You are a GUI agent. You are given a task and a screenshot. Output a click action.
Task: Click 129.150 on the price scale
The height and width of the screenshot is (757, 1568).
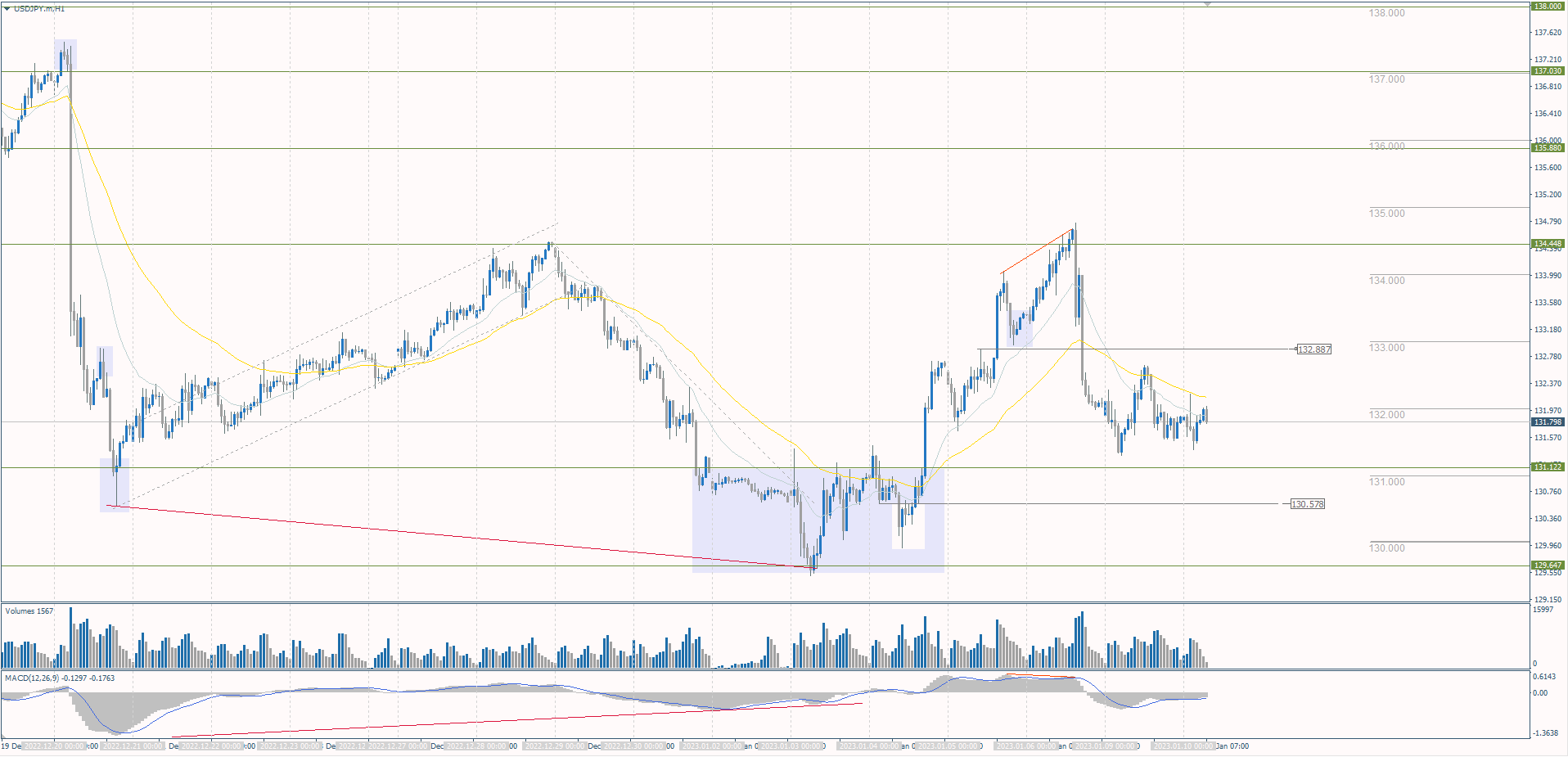[1548, 600]
